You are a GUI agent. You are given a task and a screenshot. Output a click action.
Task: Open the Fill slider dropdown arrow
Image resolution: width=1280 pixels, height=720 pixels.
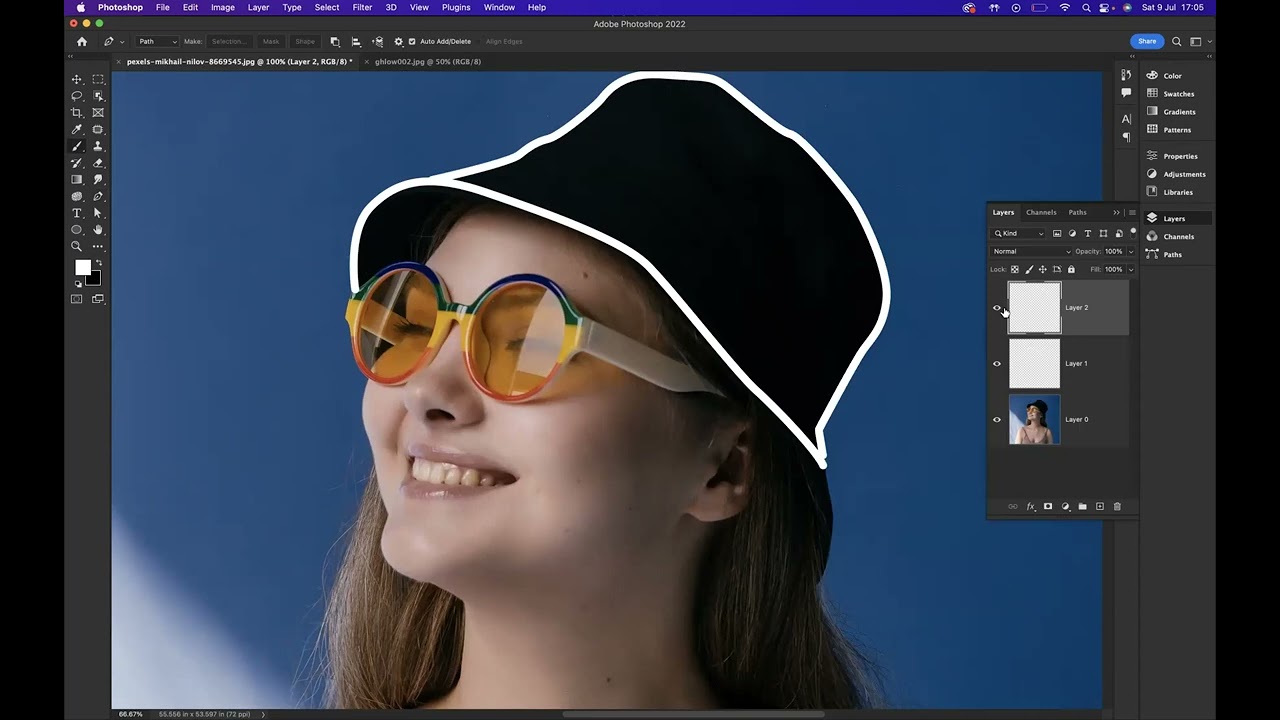point(1131,269)
